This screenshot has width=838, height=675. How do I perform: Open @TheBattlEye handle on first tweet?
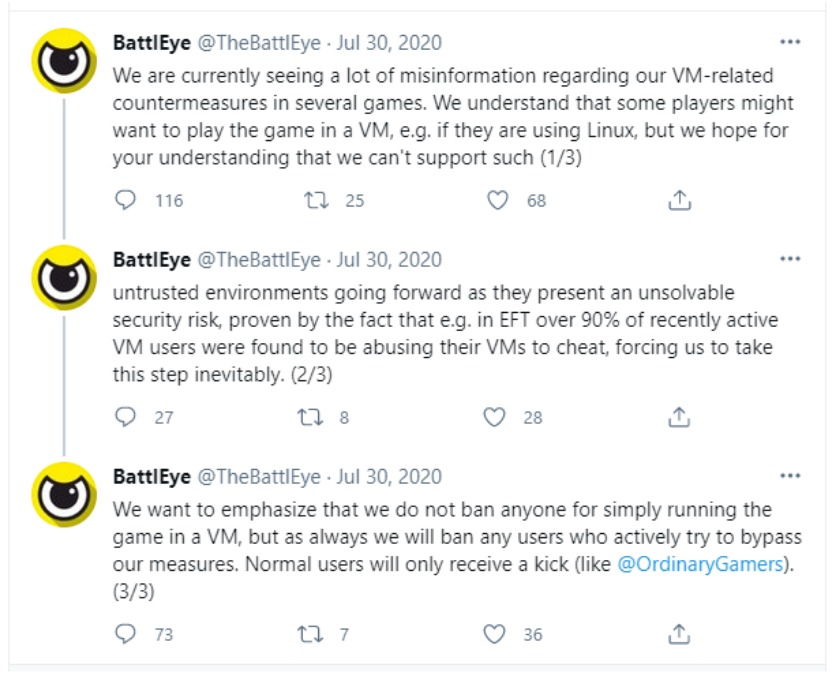pos(258,43)
